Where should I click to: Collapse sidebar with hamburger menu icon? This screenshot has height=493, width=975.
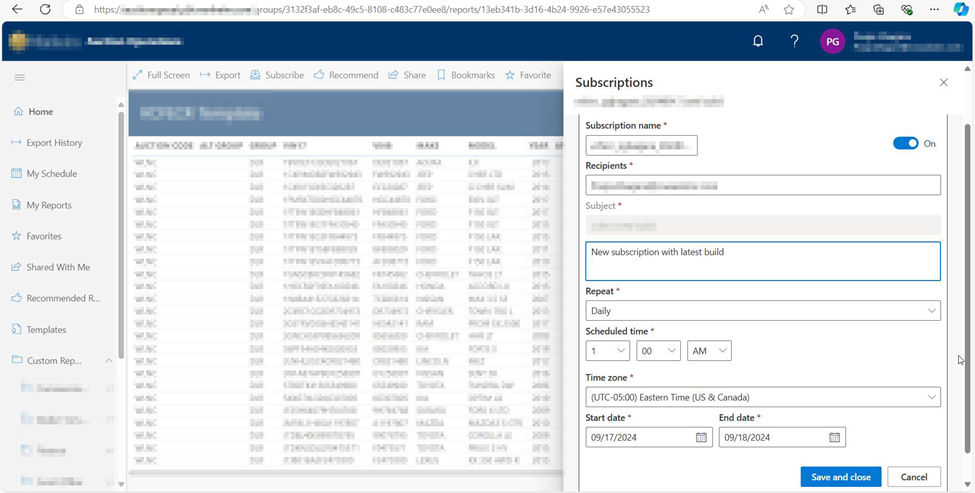tap(20, 77)
